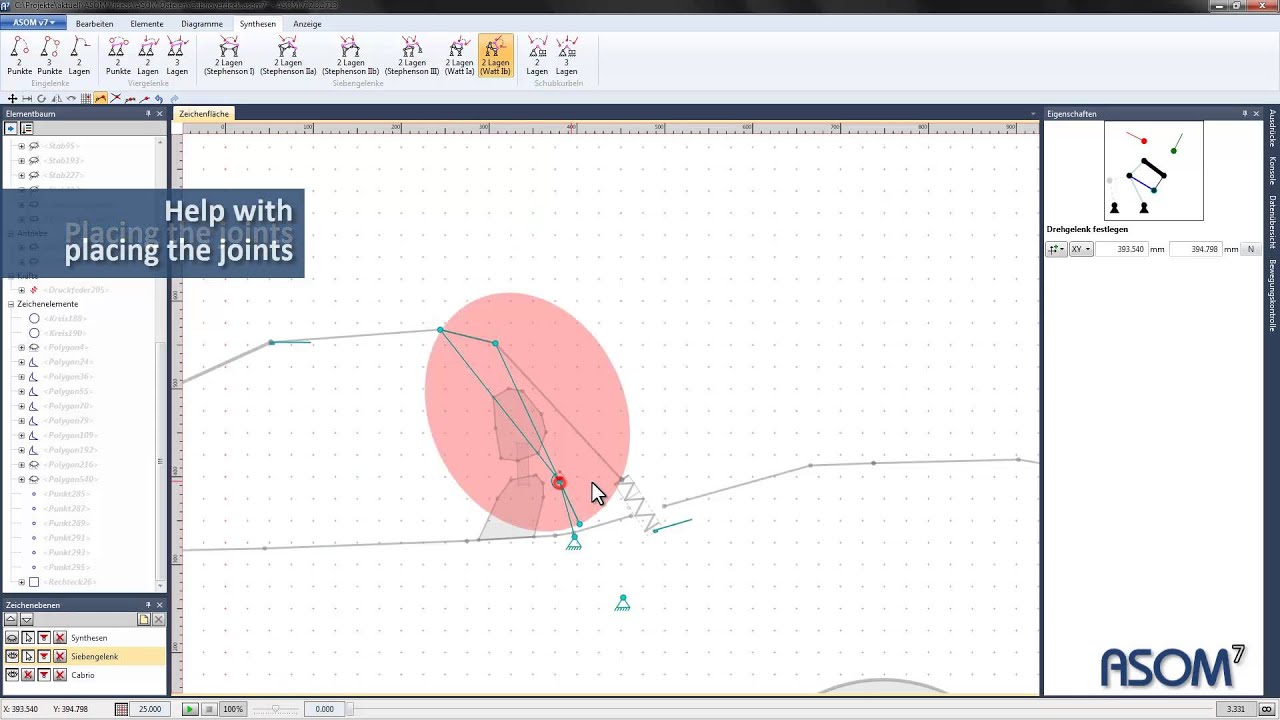Screen dimensions: 1280x720
Task: Toggle visibility of Siebengelenk layer
Action: pyautogui.click(x=12, y=656)
